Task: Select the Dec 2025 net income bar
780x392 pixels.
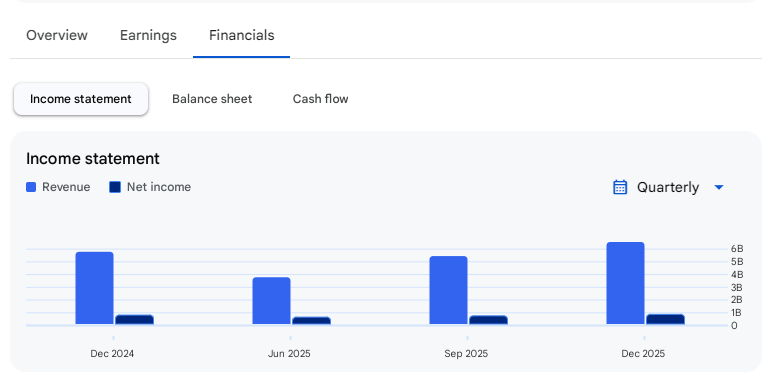Action: click(x=666, y=320)
